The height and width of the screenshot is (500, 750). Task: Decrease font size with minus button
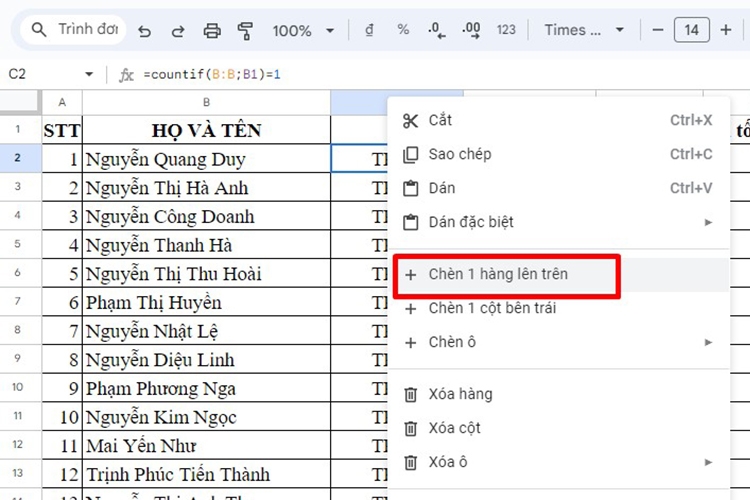click(658, 30)
